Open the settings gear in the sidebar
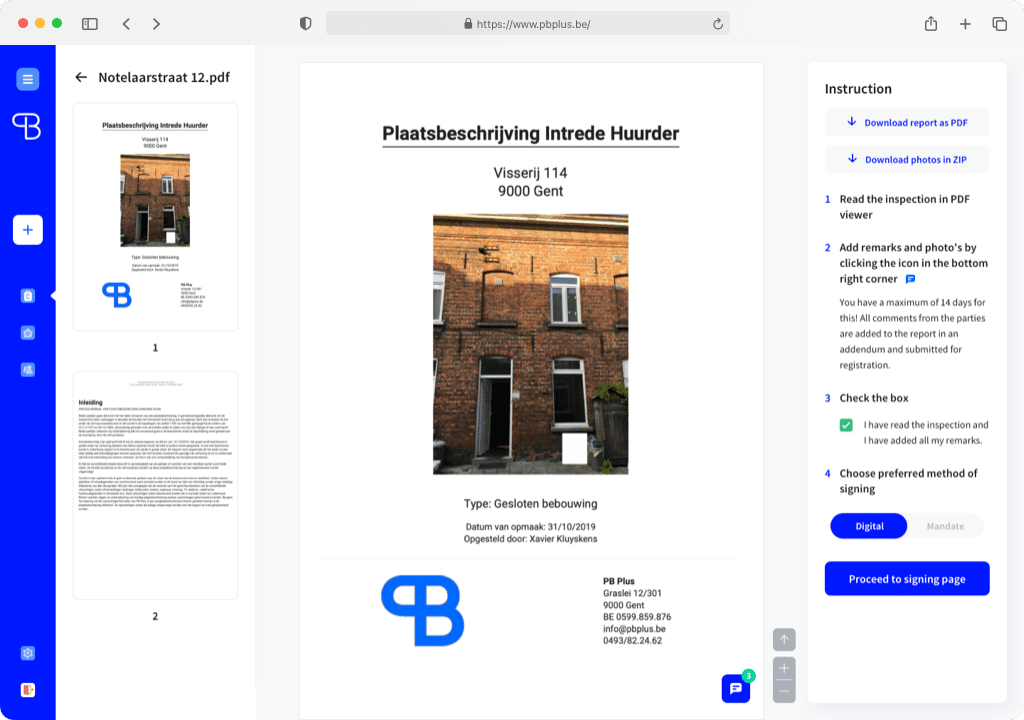Screen dimensions: 1024x720 [27, 653]
